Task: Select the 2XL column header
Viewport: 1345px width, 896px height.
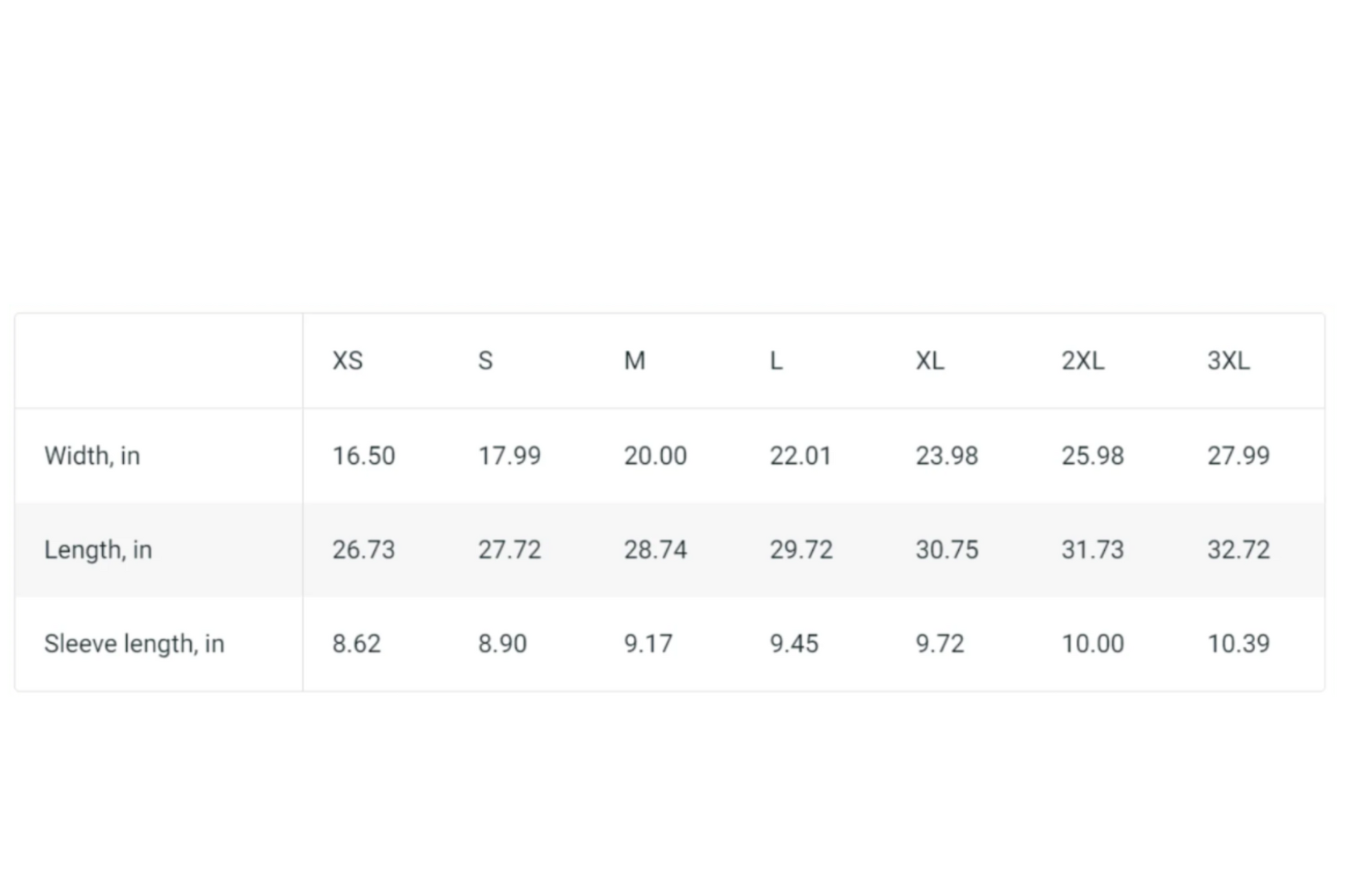Action: [x=1082, y=361]
